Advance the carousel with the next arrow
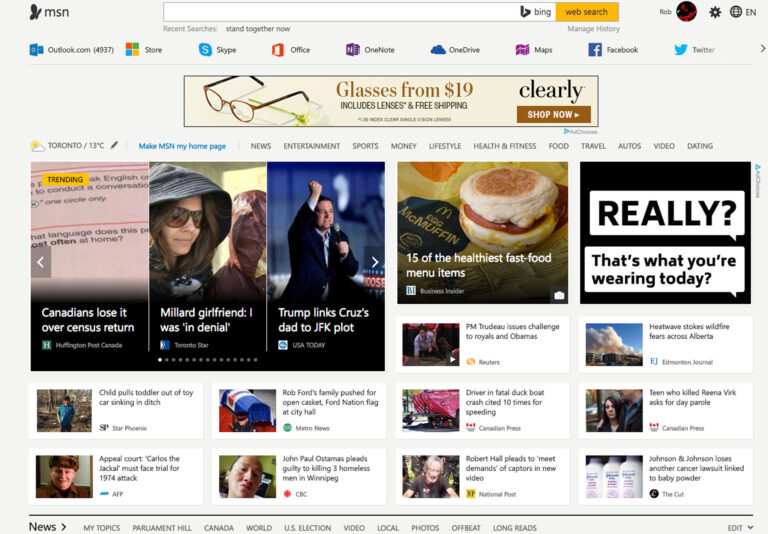This screenshot has width=768, height=534. pyautogui.click(x=375, y=262)
